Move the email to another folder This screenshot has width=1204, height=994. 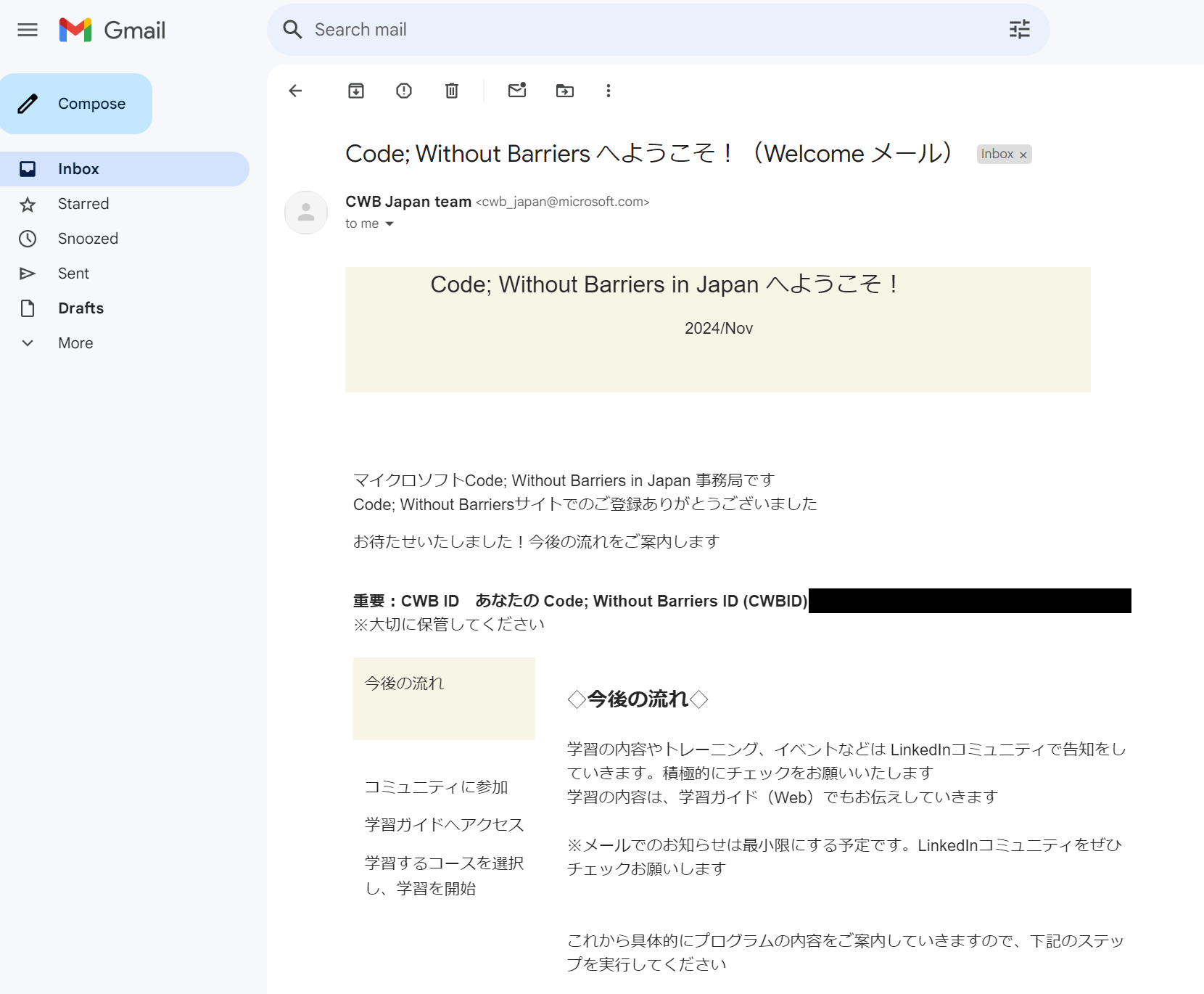pyautogui.click(x=565, y=91)
